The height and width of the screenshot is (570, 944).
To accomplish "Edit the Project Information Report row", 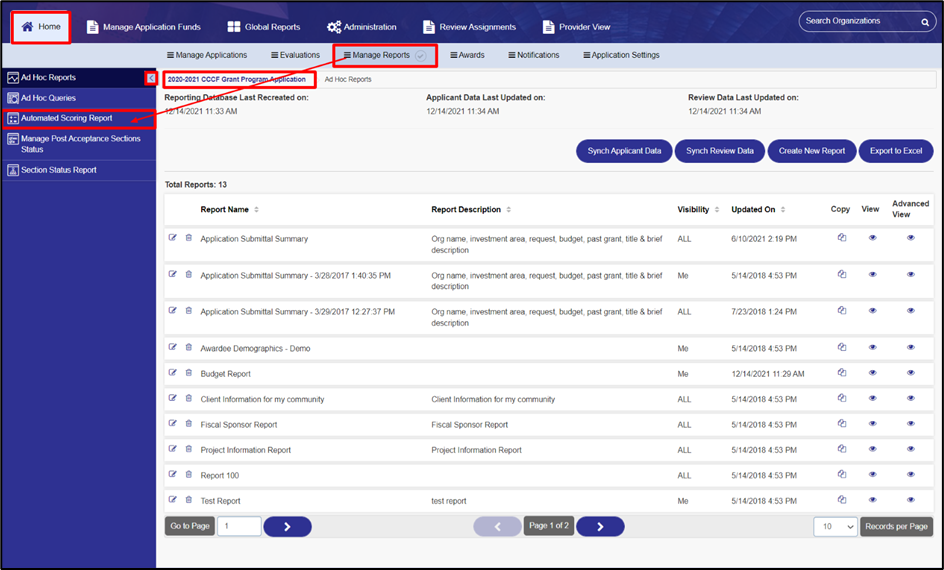I will 173,449.
